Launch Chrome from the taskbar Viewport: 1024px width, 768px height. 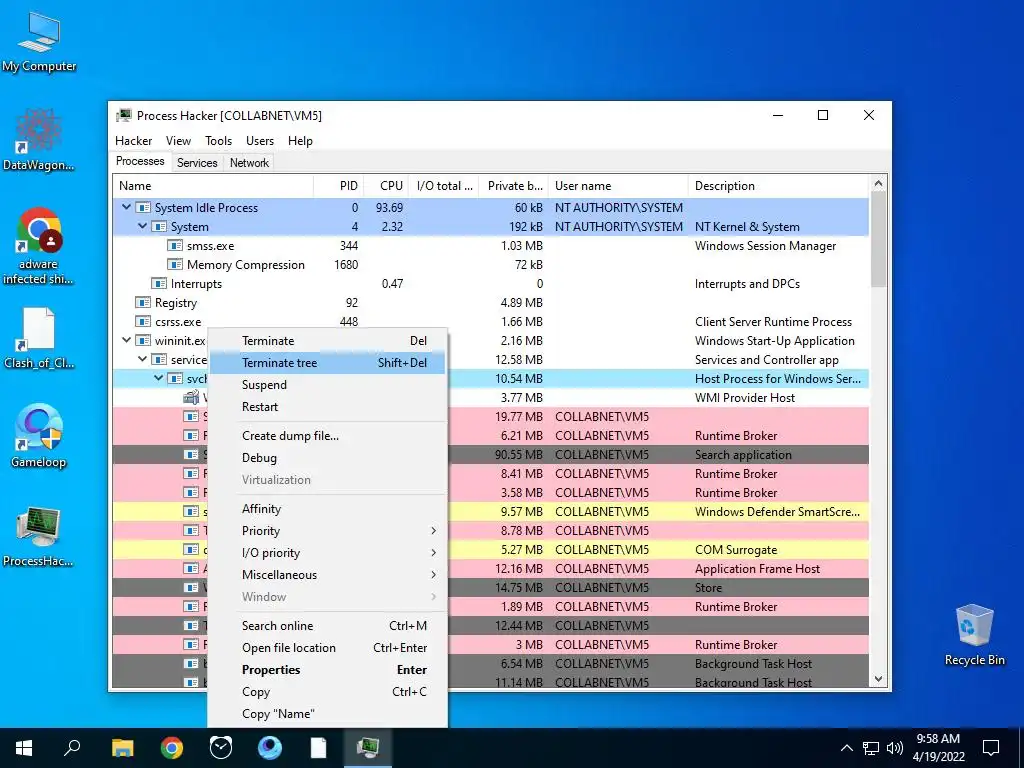coord(172,748)
